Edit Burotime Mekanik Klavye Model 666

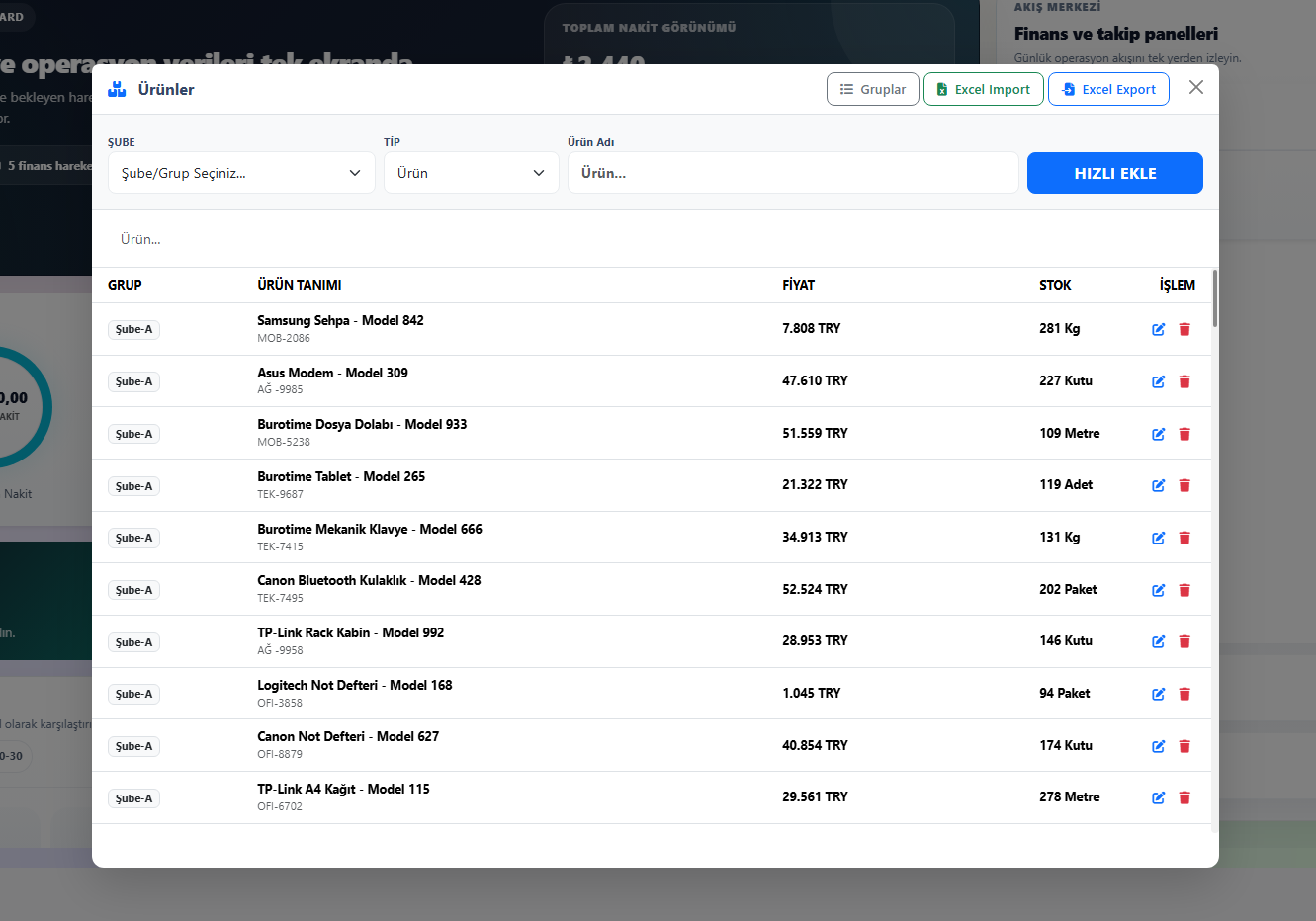point(1159,538)
